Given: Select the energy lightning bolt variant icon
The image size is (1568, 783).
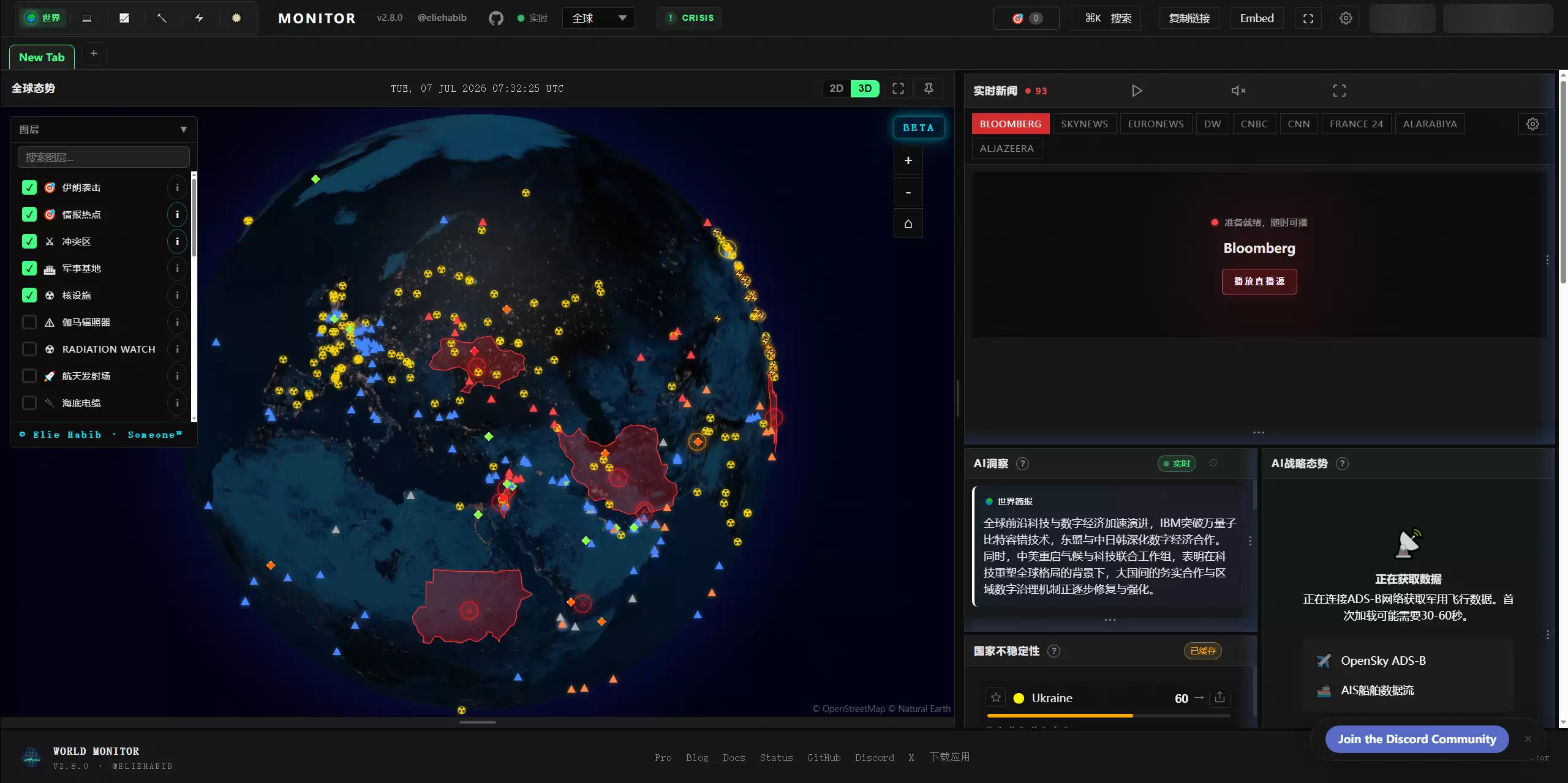Looking at the screenshot, I should point(199,18).
